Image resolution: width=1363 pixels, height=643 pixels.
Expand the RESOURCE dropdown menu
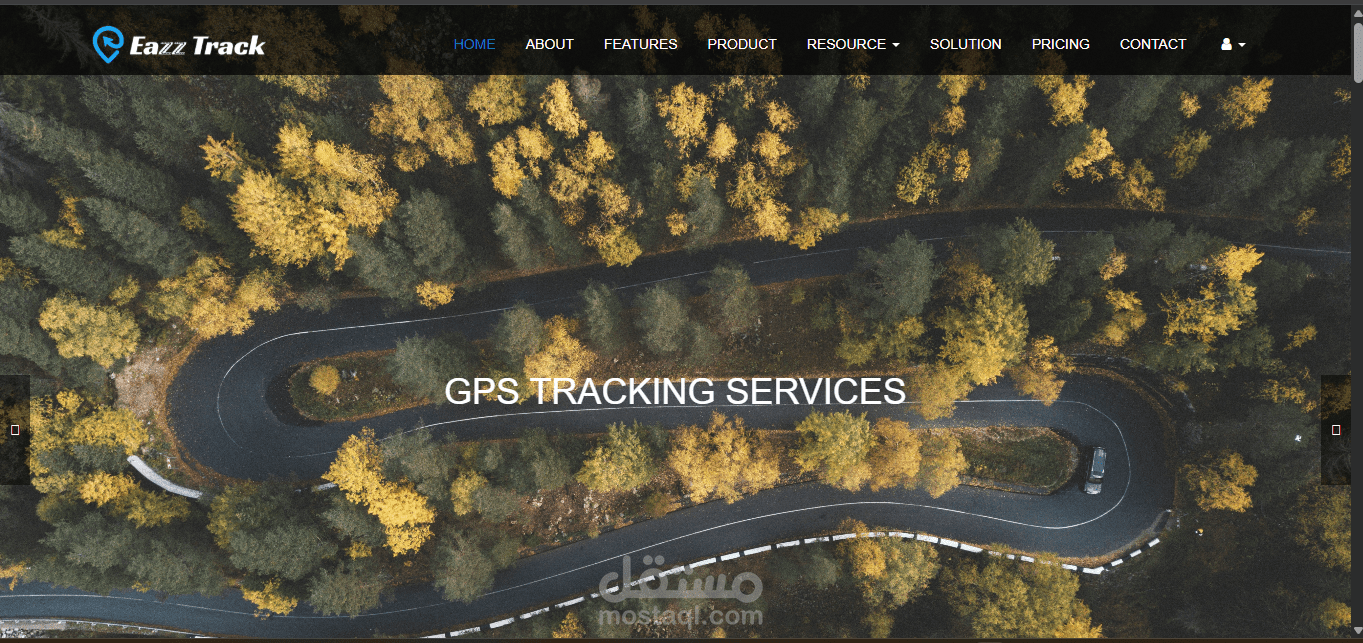[x=853, y=44]
